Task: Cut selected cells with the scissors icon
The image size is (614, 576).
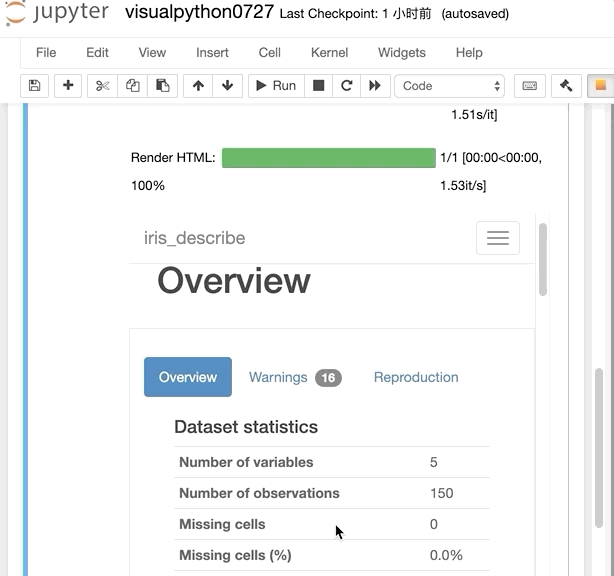Action: pyautogui.click(x=102, y=85)
